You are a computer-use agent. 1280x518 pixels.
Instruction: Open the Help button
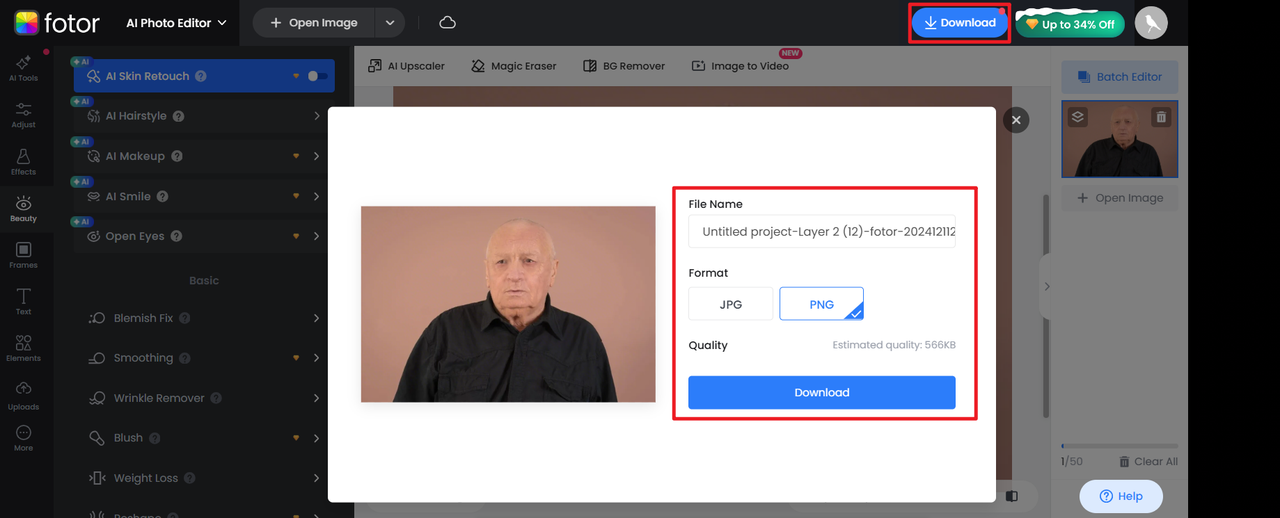[1121, 496]
